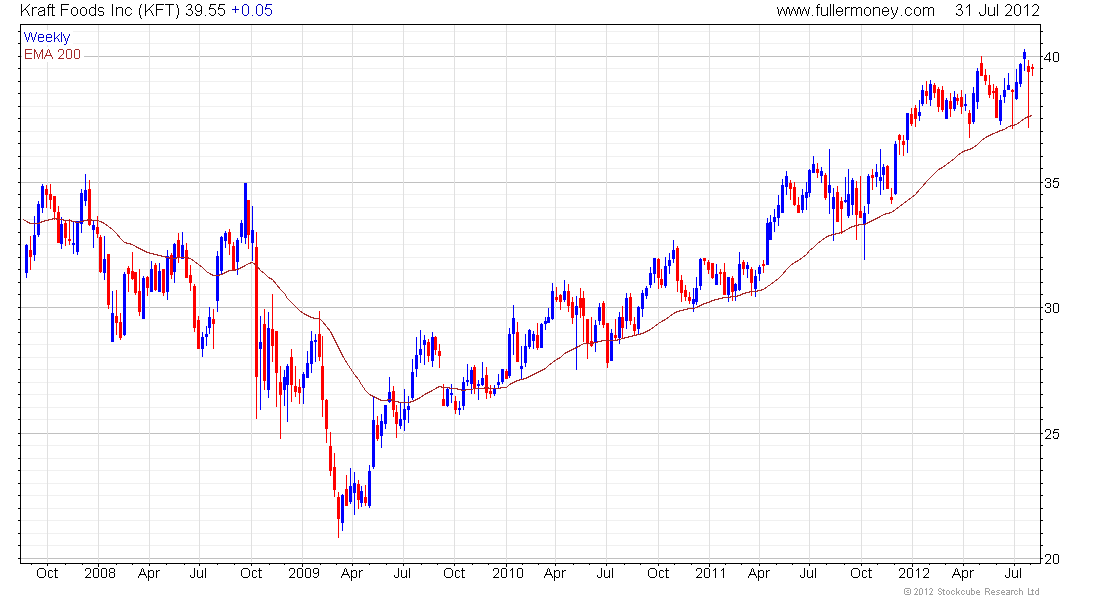The width and height of the screenshot is (1100, 600).
Task: Click the date '31 Jul 2012'
Action: 997,11
